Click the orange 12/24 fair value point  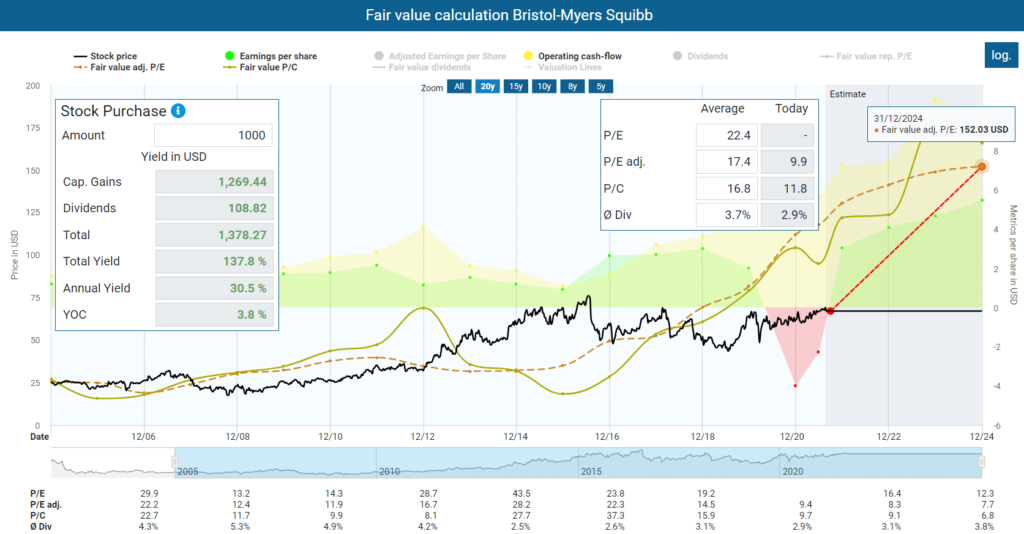(982, 166)
